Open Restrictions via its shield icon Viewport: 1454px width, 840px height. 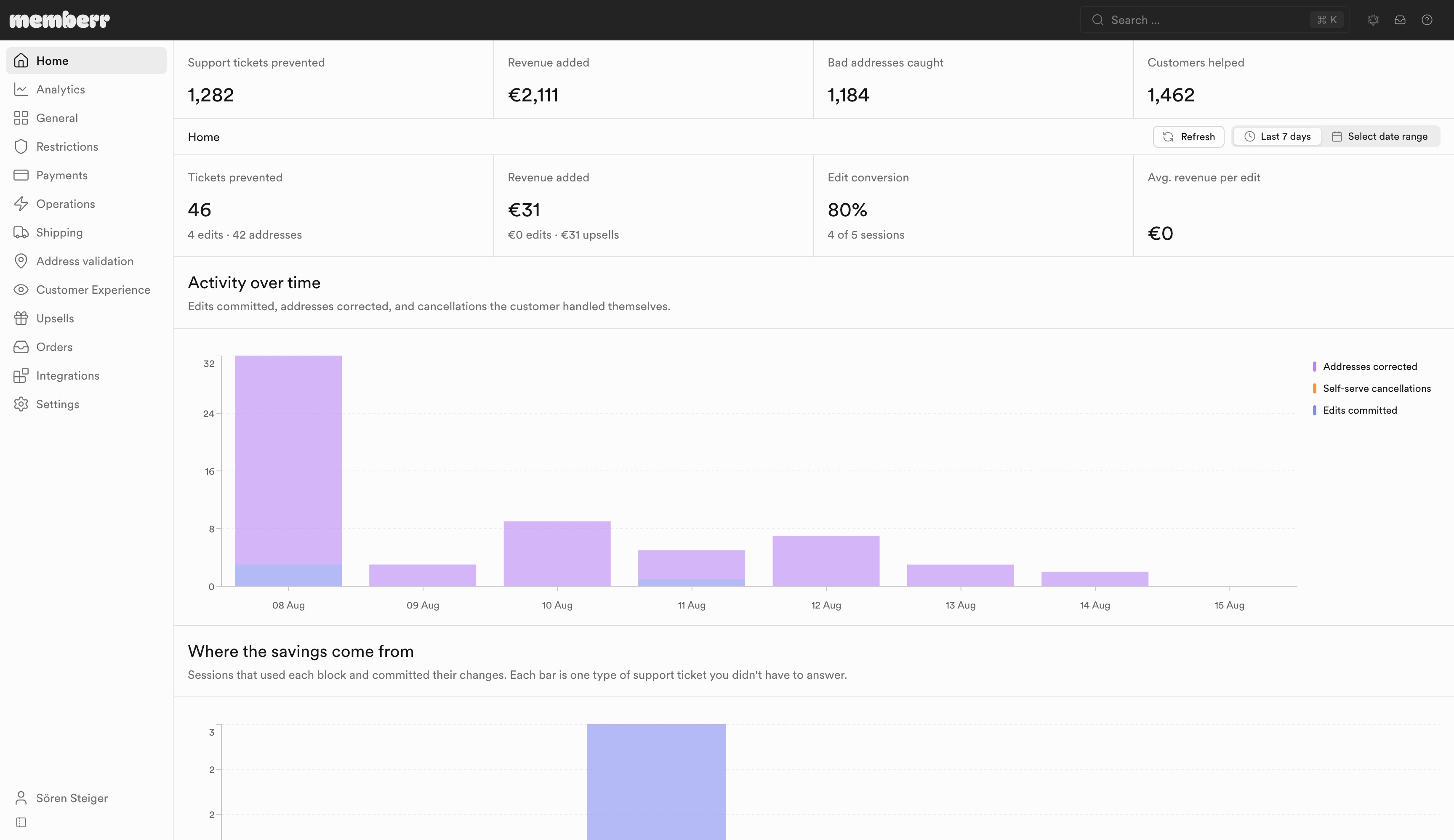click(x=21, y=146)
